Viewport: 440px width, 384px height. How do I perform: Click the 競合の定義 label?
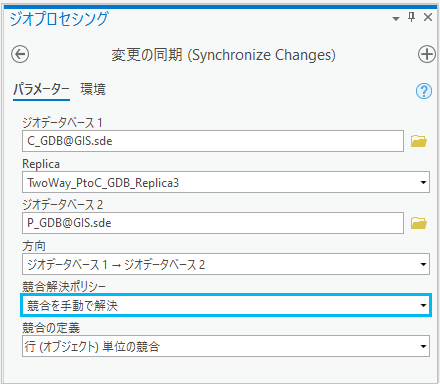51,328
